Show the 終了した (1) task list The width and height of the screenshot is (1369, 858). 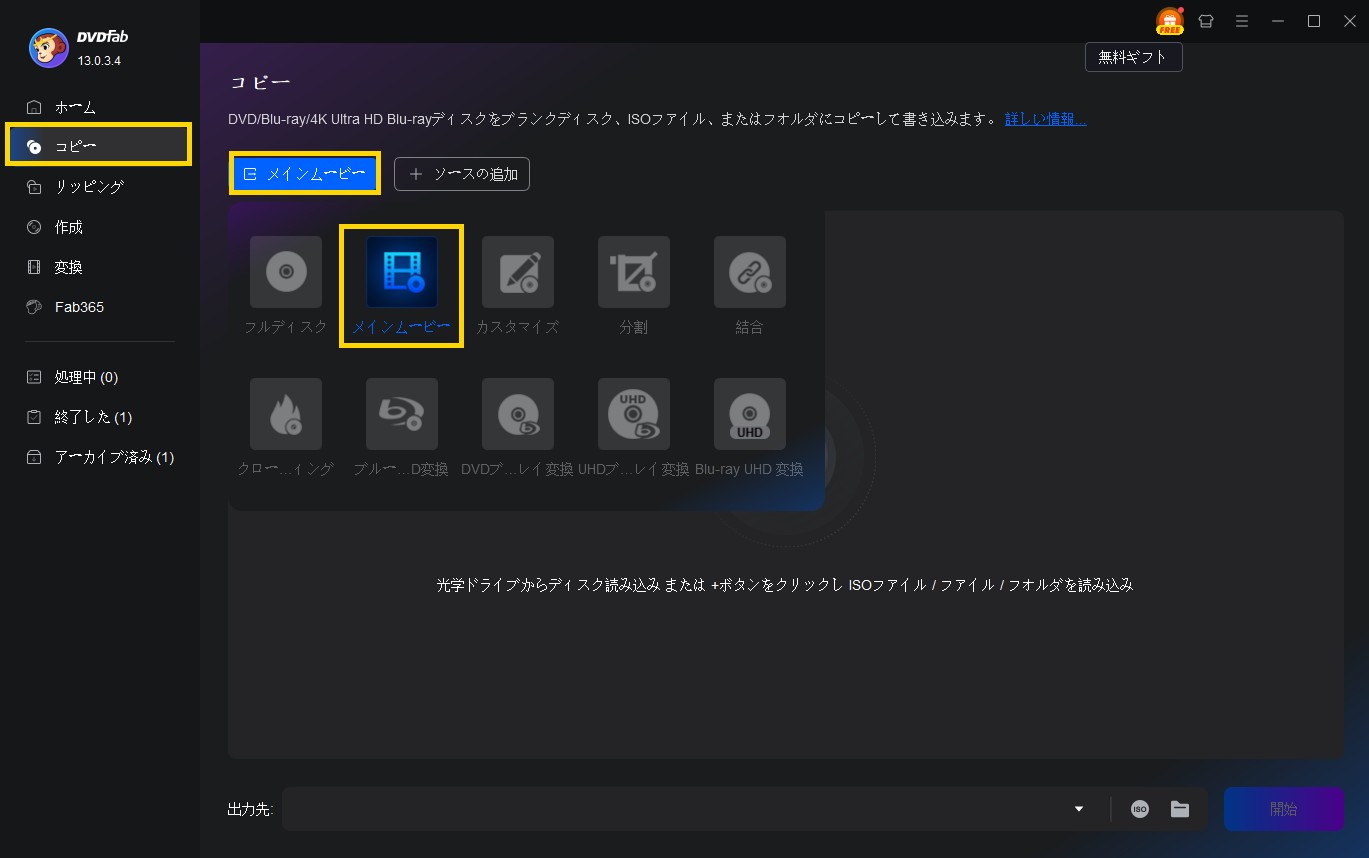[x=100, y=417]
